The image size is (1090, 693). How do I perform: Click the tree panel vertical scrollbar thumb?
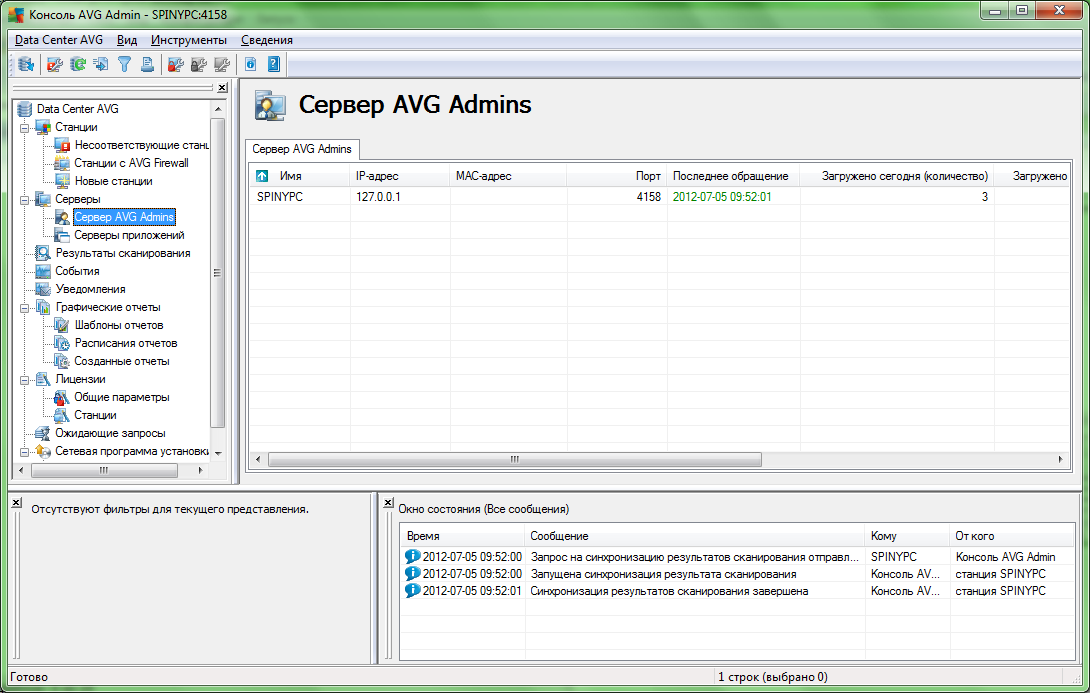[x=218, y=272]
